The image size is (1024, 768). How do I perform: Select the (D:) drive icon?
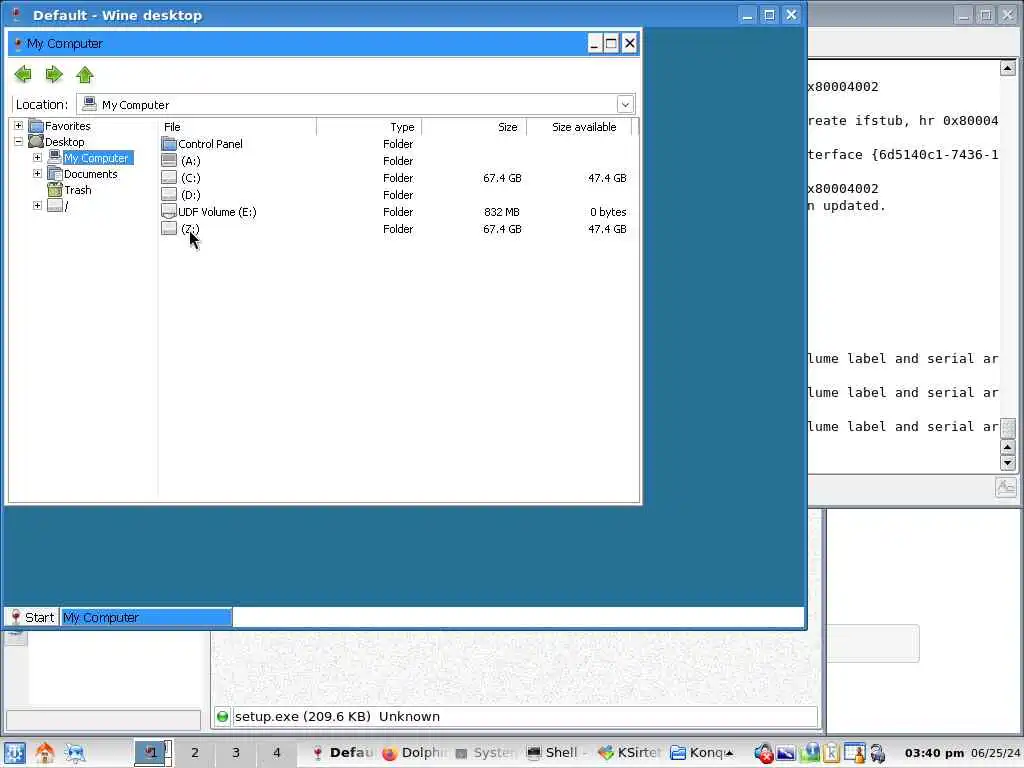[168, 195]
